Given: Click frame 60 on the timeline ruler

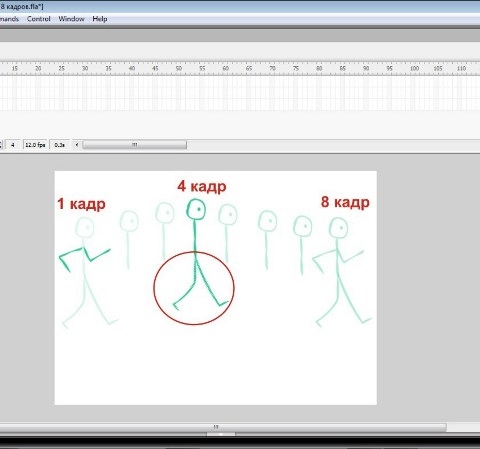Looking at the screenshot, I should (x=226, y=68).
